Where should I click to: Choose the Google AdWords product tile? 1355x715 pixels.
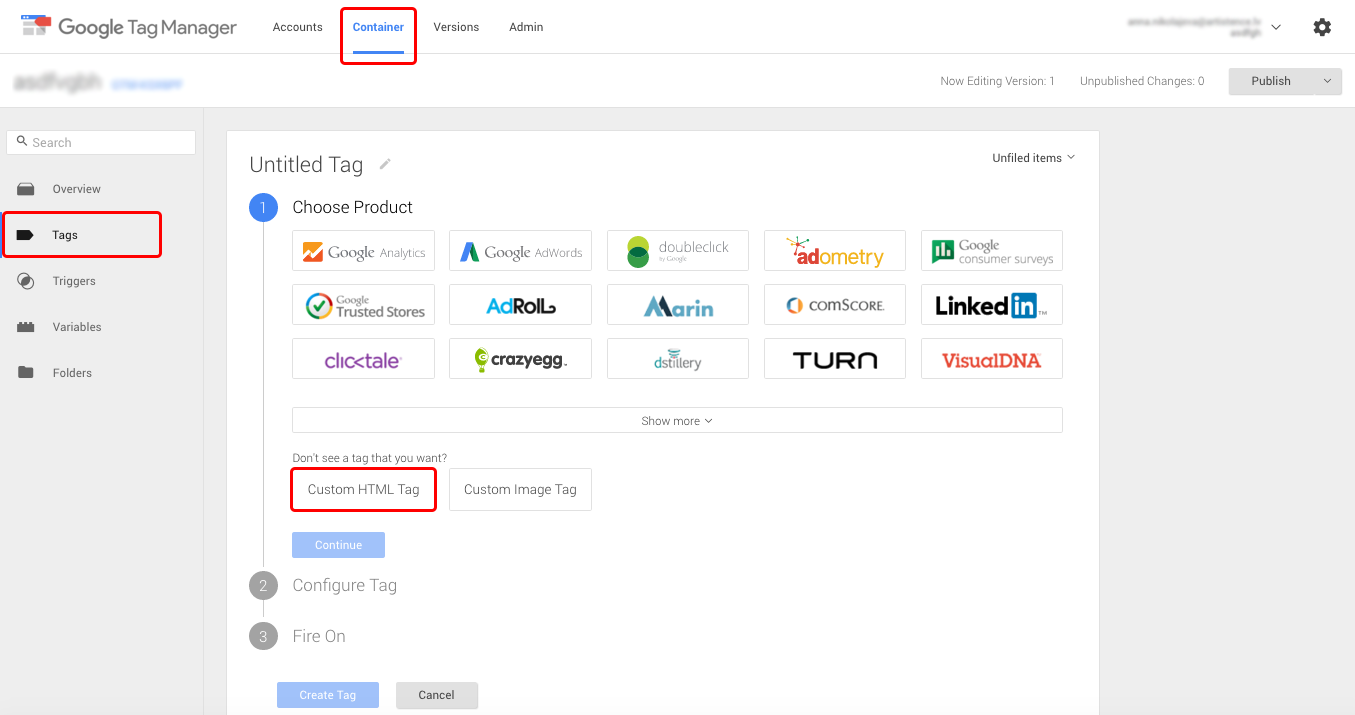(520, 251)
